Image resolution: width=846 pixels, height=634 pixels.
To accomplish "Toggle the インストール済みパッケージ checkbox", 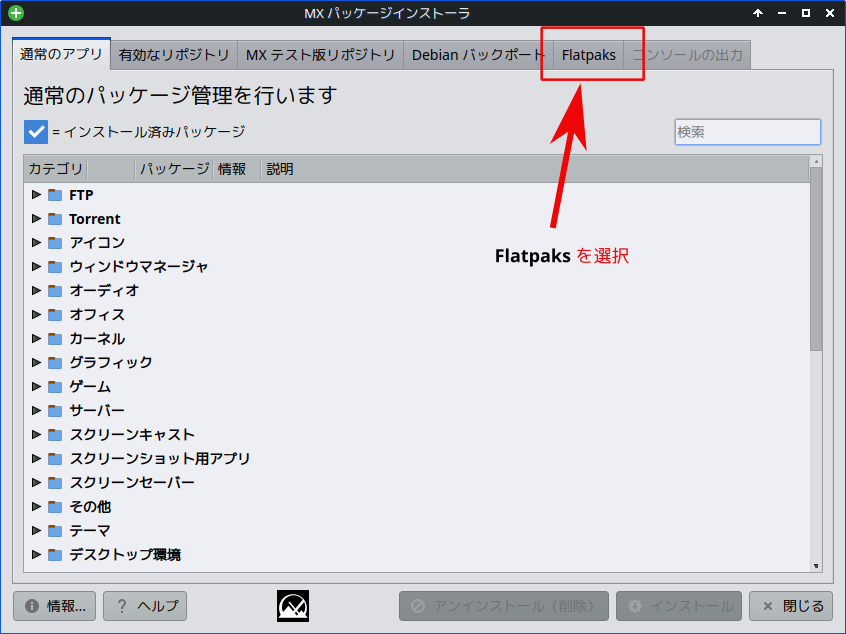I will pyautogui.click(x=36, y=132).
